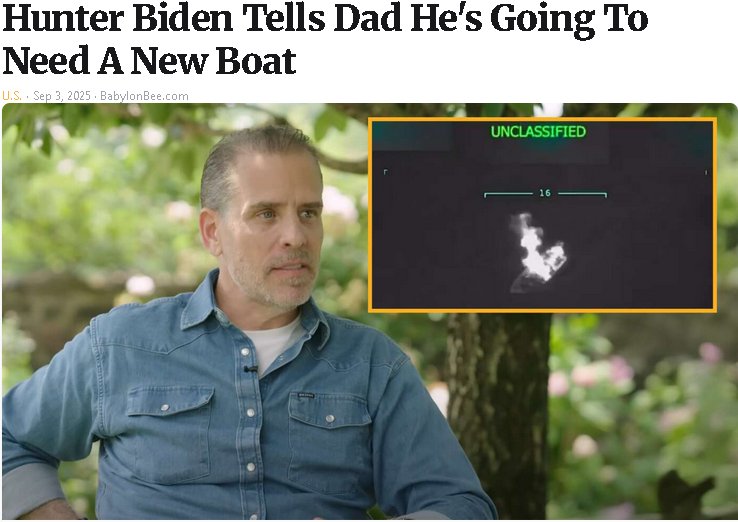Screen dimensions: 738x522
Task: Click the green UNCLASSIFIED label
Action: click(x=538, y=131)
